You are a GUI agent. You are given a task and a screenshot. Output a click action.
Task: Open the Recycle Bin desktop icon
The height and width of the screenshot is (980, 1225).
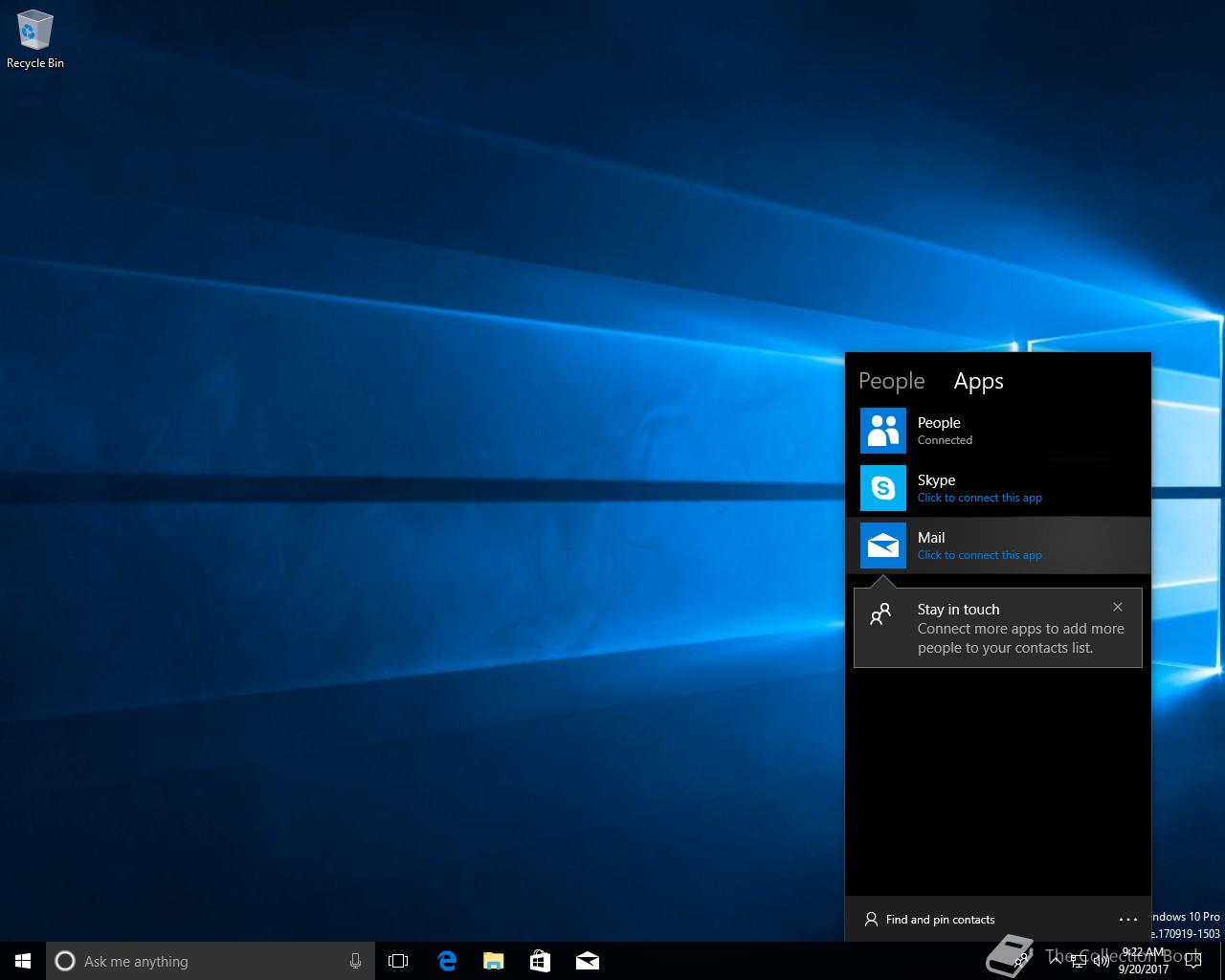35,39
